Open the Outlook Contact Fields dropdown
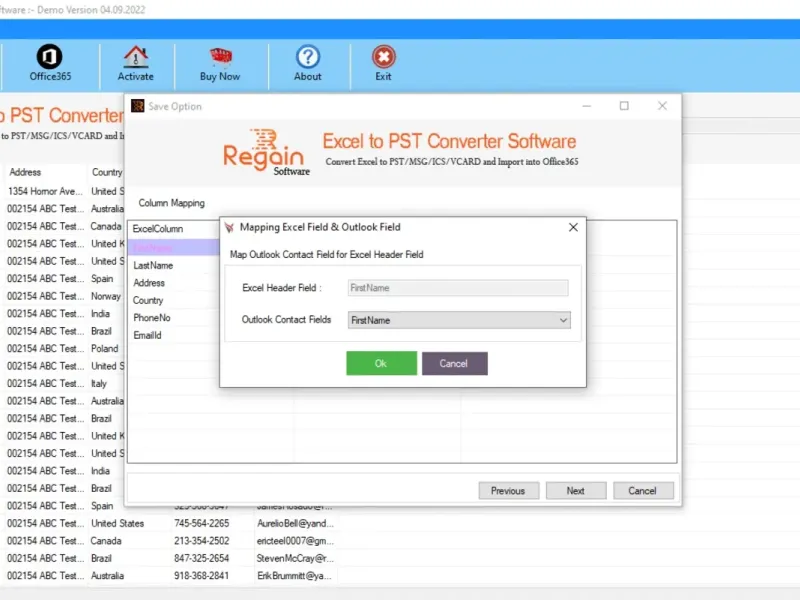This screenshot has width=800, height=600. (x=459, y=320)
